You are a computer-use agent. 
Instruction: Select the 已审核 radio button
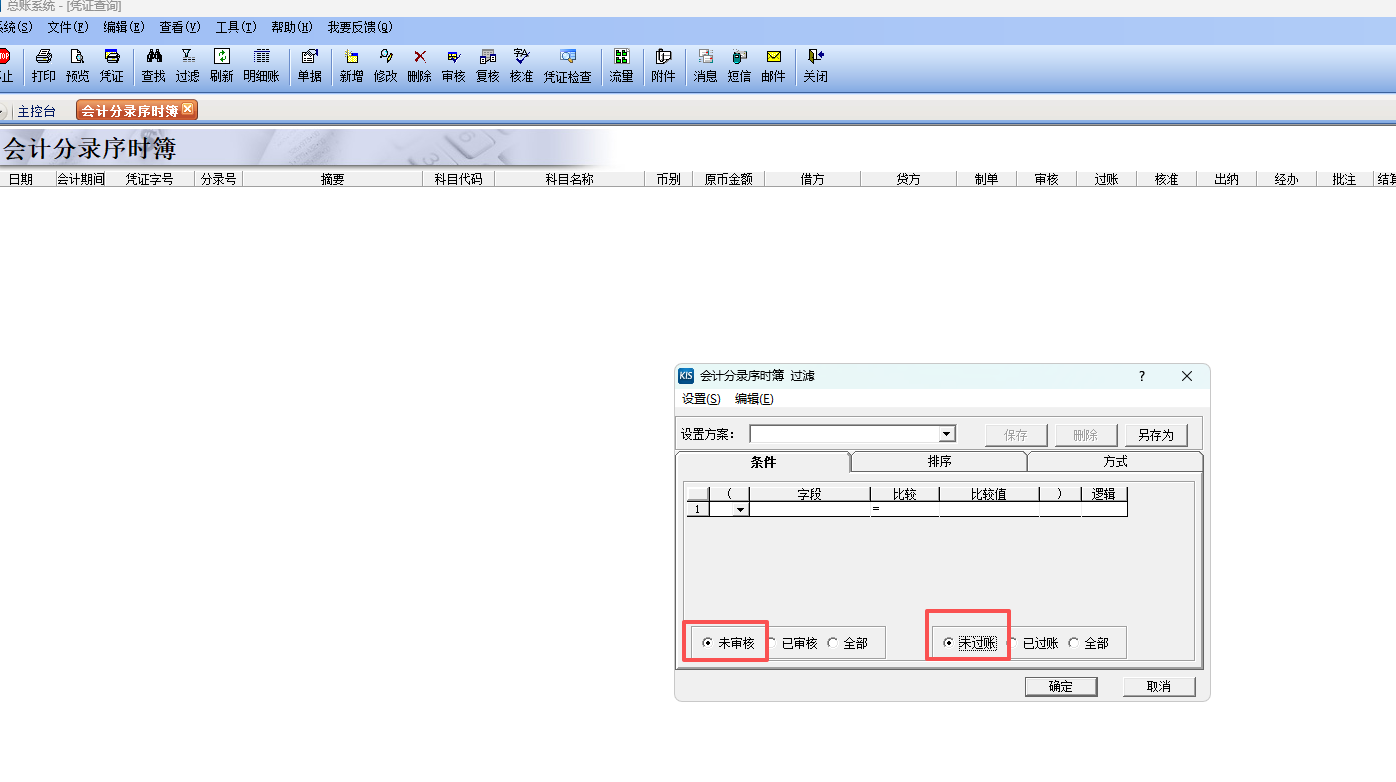[x=773, y=643]
